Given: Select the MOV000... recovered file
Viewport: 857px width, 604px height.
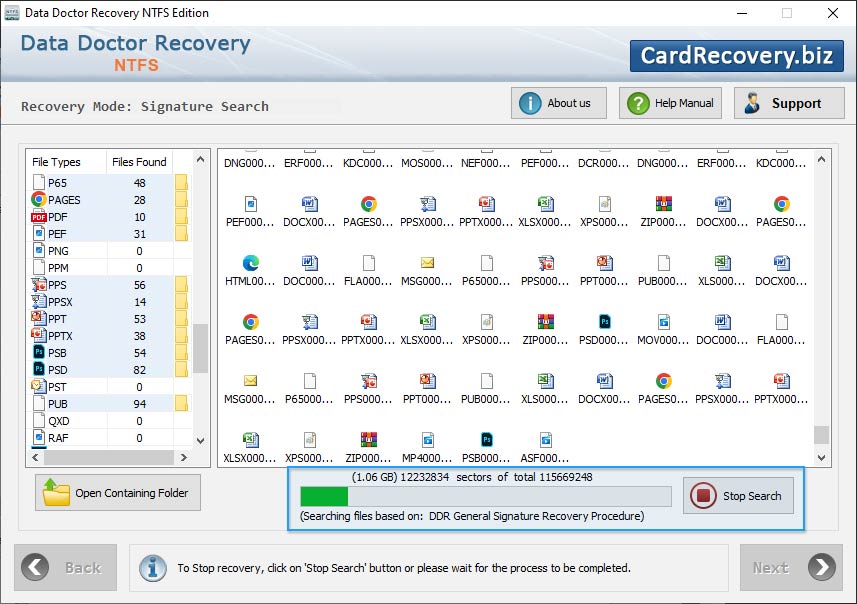Looking at the screenshot, I should pos(663,330).
